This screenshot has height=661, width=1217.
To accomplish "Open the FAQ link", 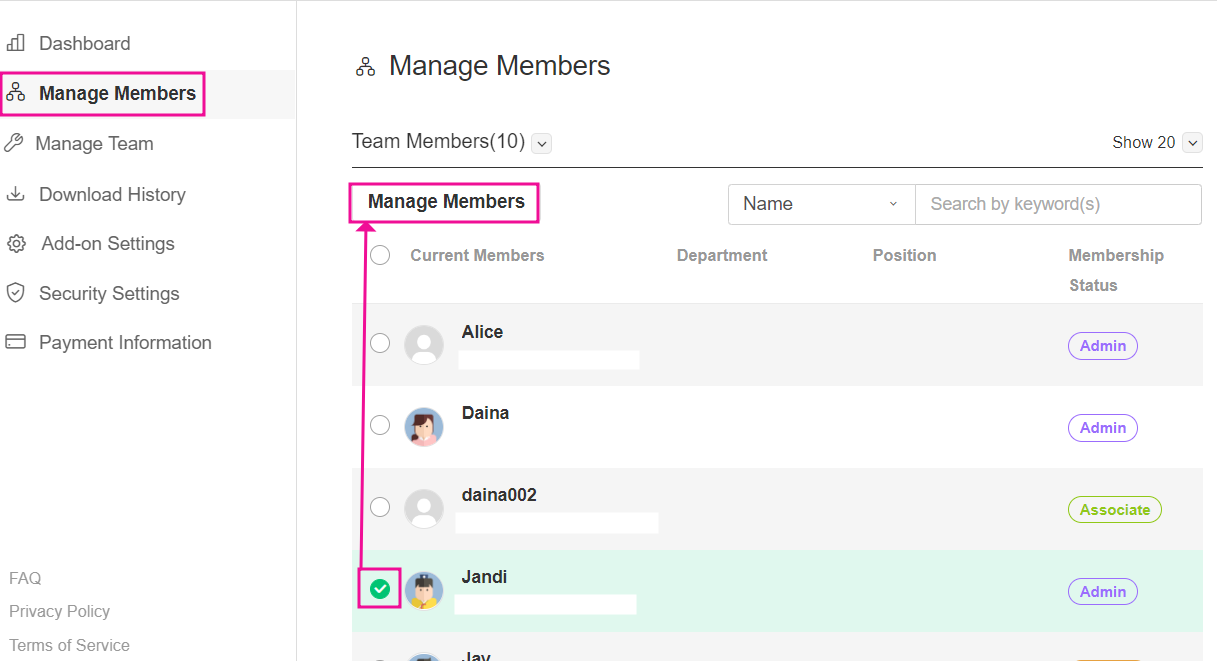I will (x=25, y=578).
